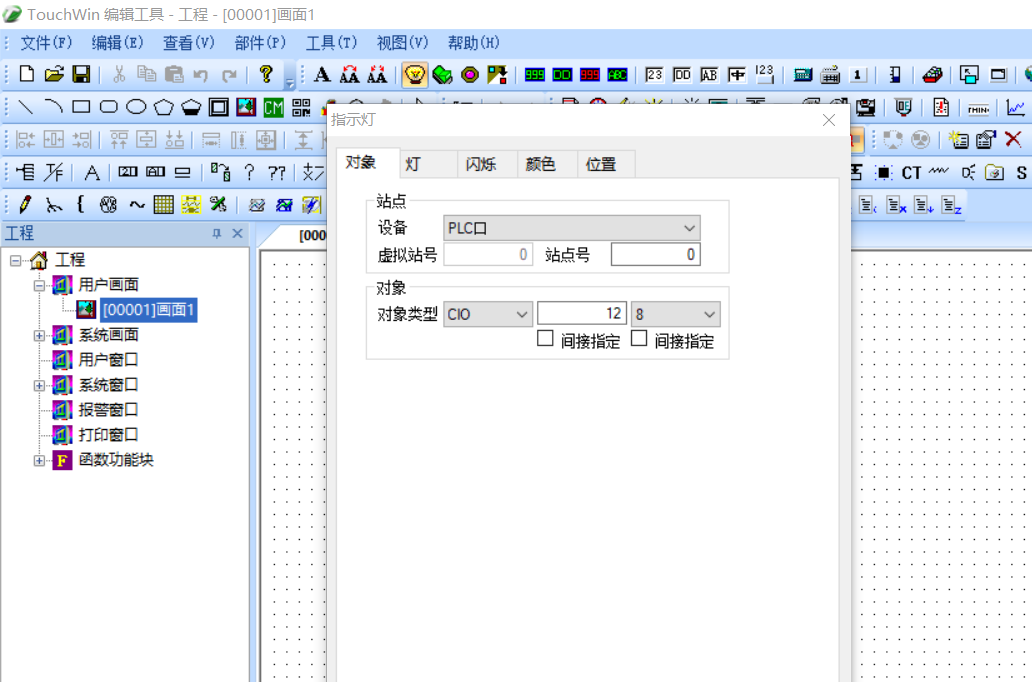Click the text 'A' tool icon
1032x682 pixels.
pyautogui.click(x=322, y=75)
